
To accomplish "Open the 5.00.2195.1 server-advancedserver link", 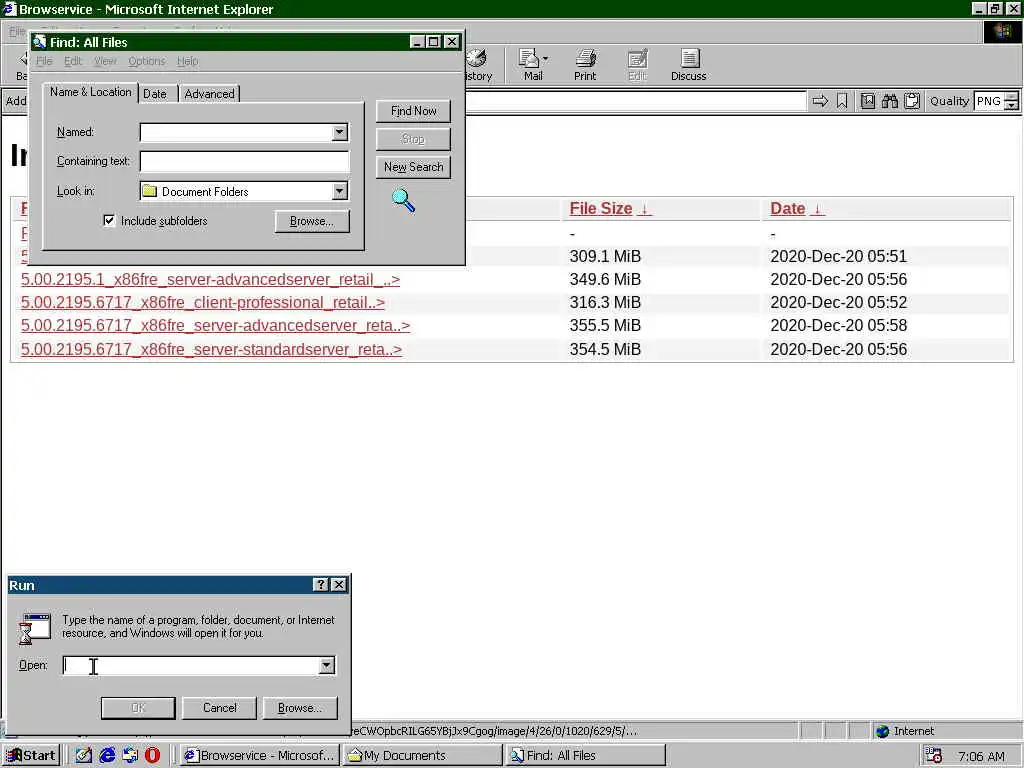I will [x=210, y=280].
